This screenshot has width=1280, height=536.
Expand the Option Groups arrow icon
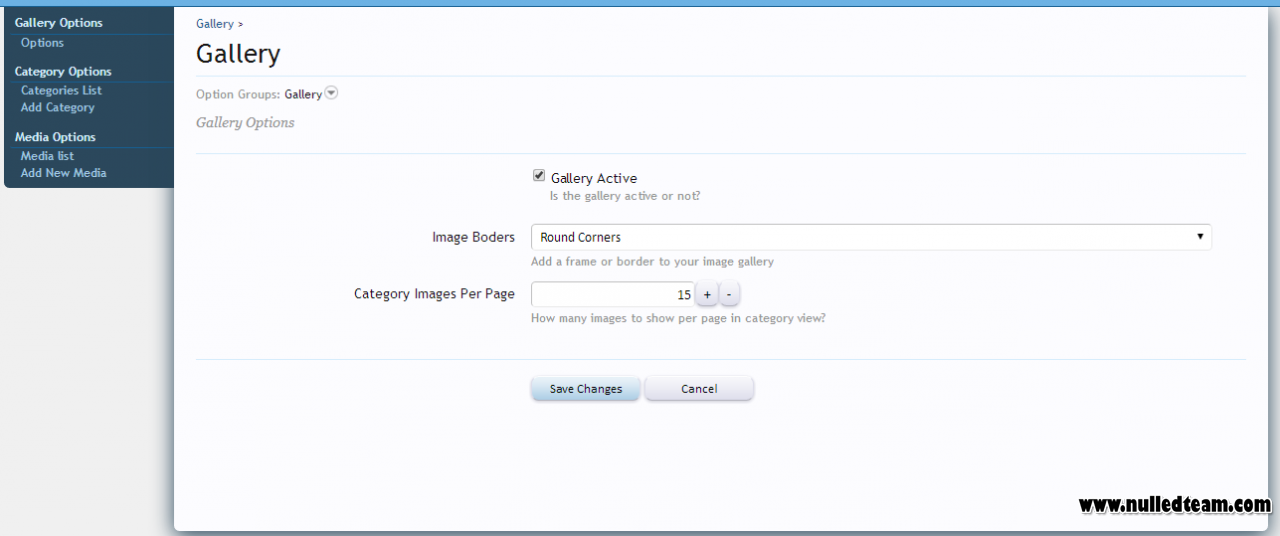(x=332, y=93)
